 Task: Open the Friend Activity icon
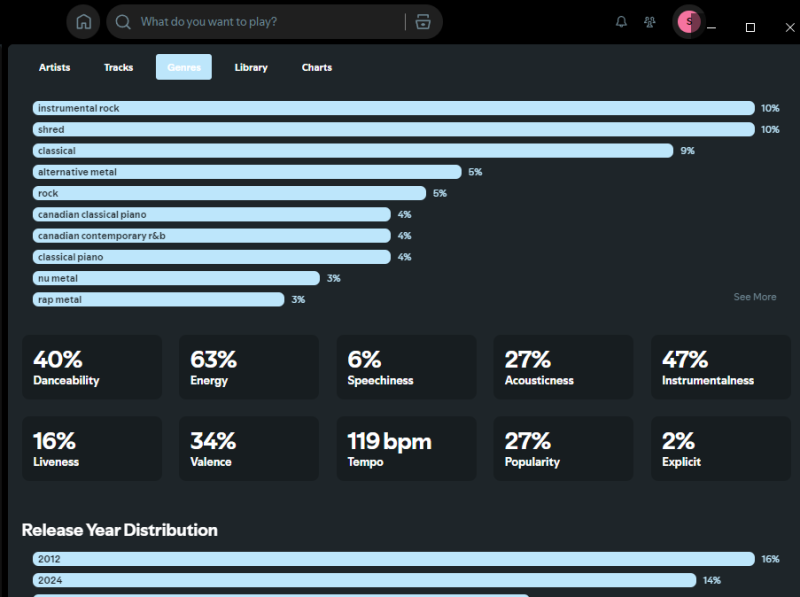point(650,22)
